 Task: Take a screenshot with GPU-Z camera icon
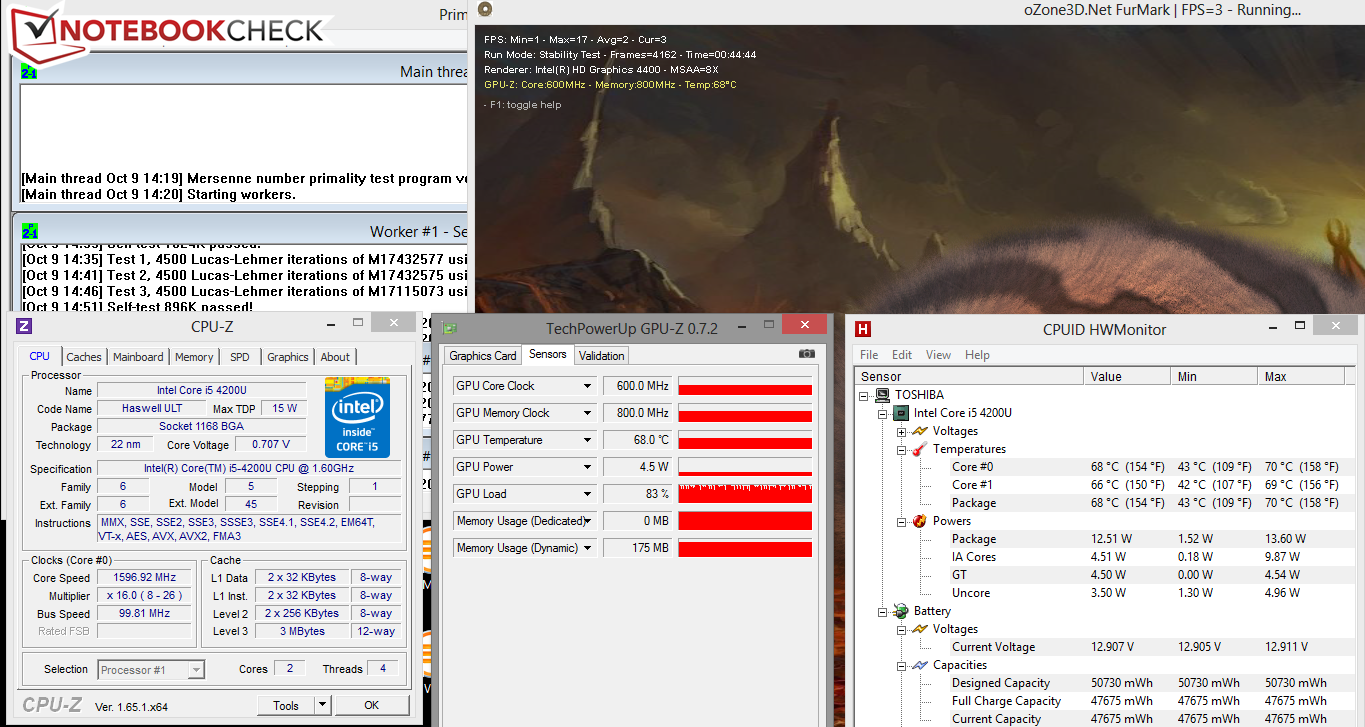pyautogui.click(x=806, y=354)
